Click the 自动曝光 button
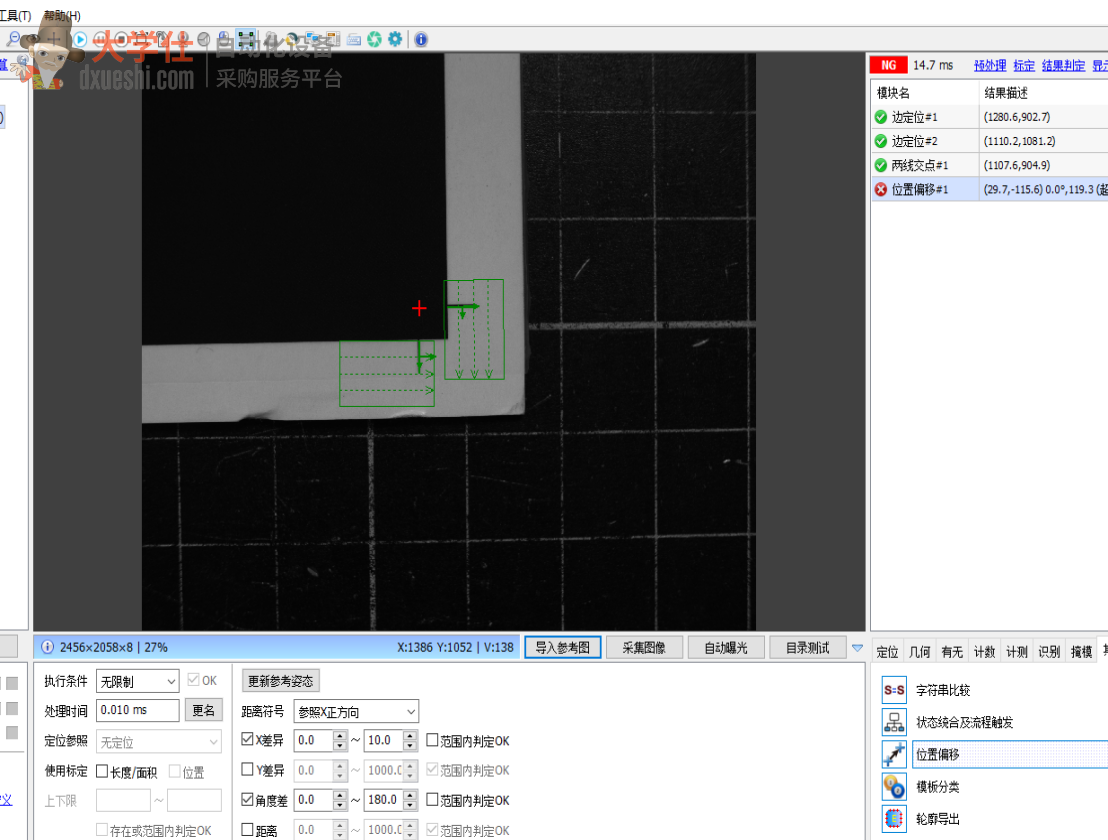The width and height of the screenshot is (1108, 840). pos(726,648)
